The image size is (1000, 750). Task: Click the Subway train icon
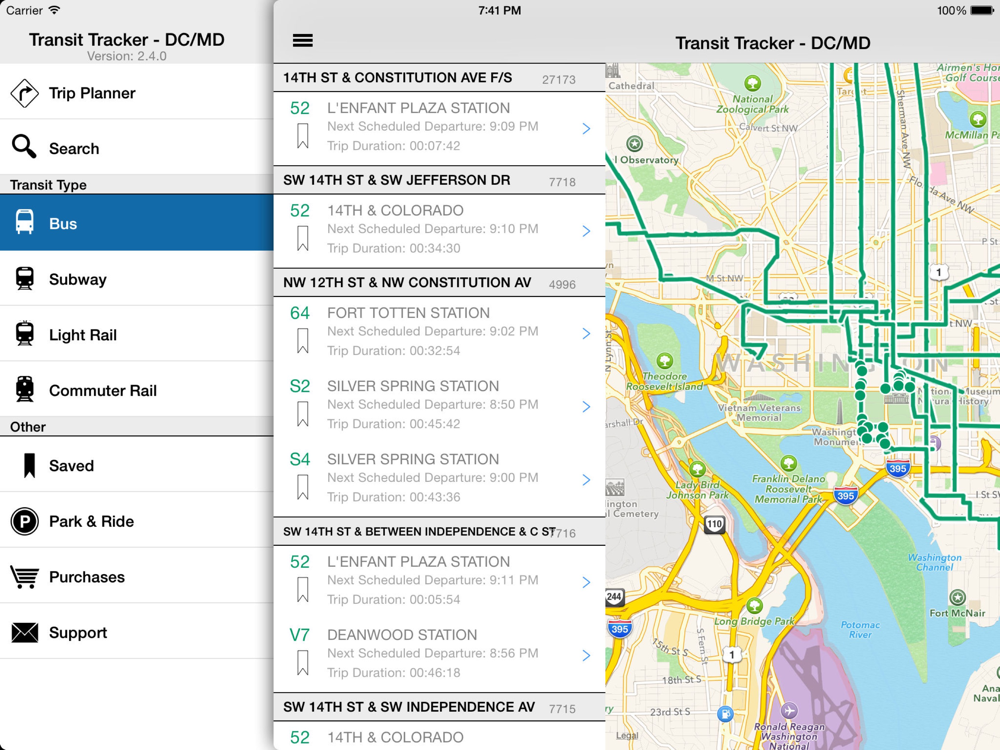pos(25,279)
